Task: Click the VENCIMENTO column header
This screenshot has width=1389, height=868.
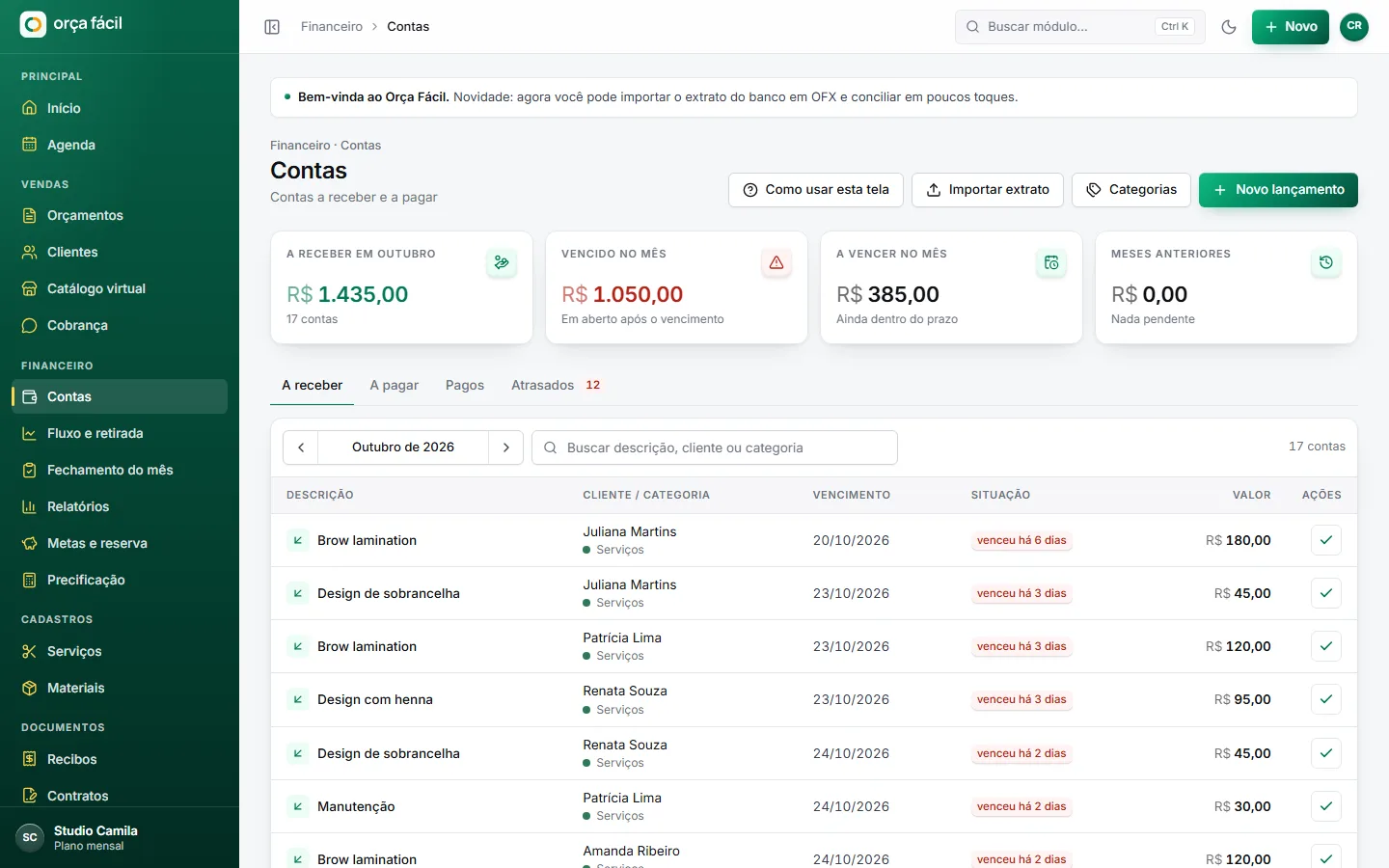Action: pos(852,495)
